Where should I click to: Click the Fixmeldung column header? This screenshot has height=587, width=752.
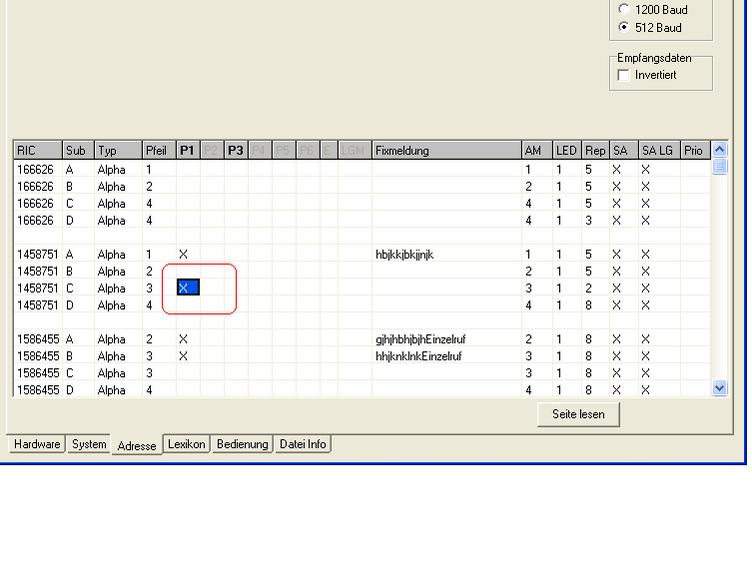point(445,151)
